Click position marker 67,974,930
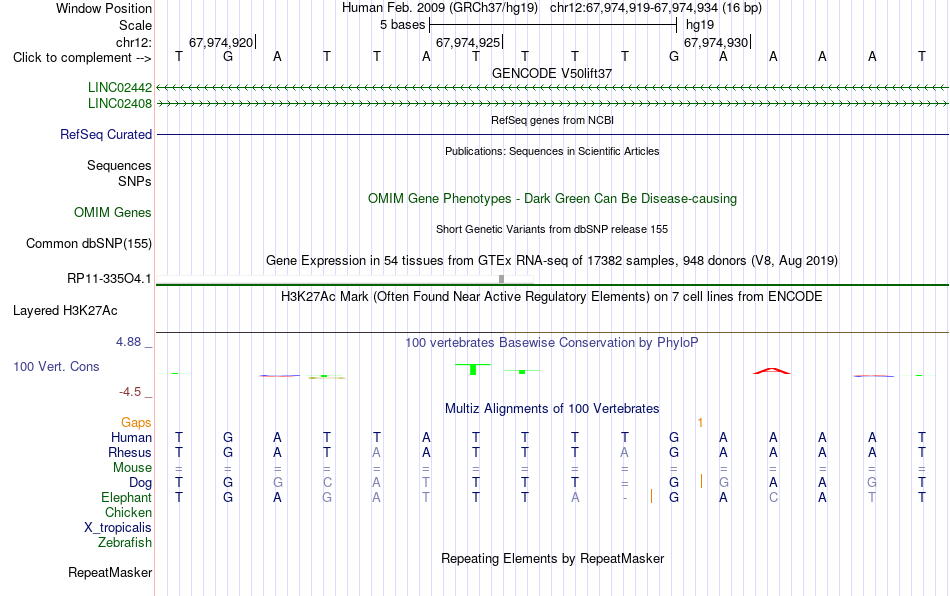 (x=716, y=42)
